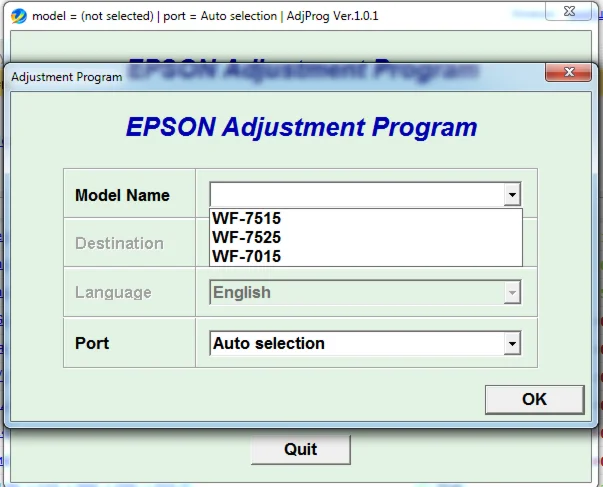Click the Port label

tap(92, 343)
